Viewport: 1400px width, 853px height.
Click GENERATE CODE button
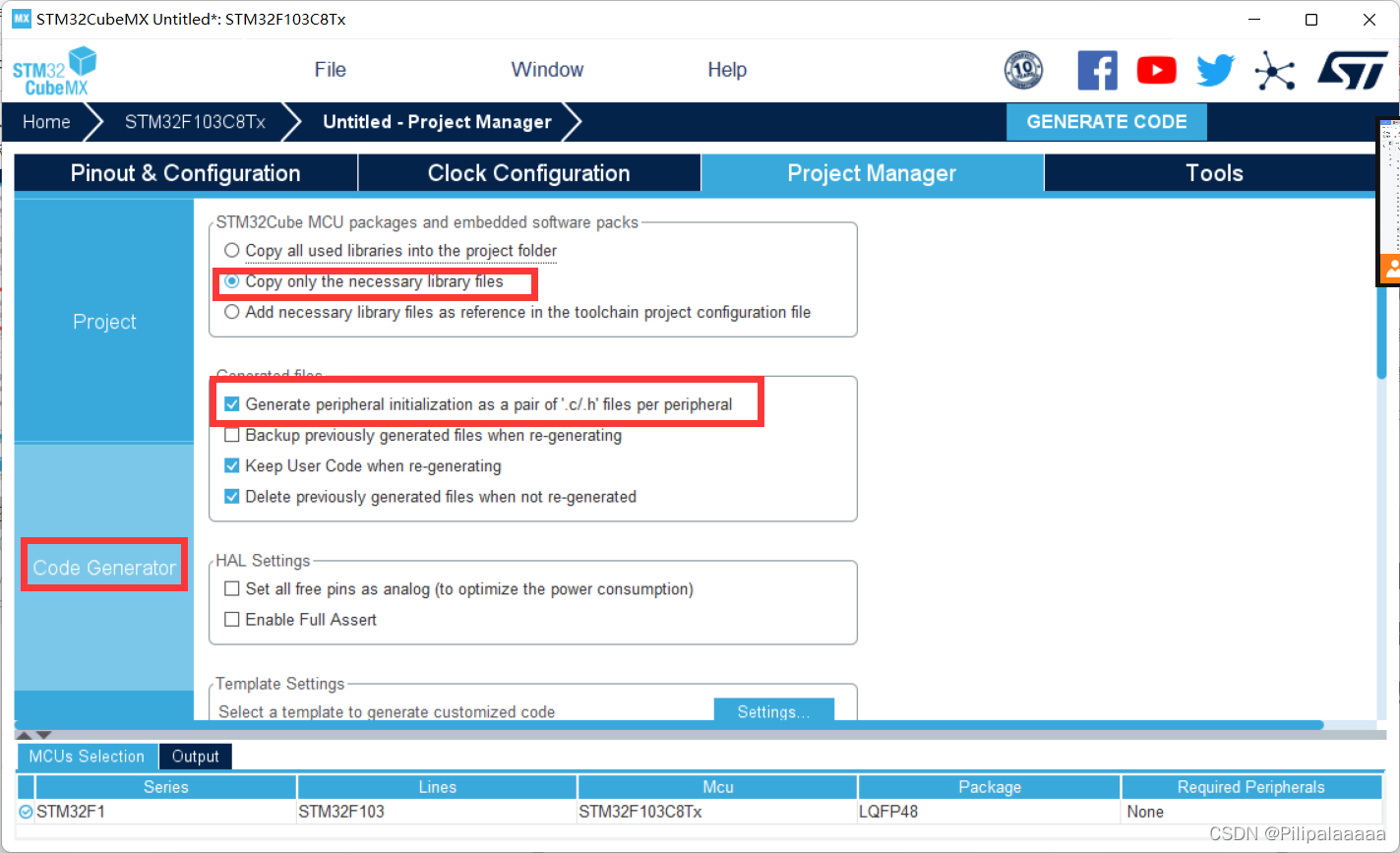tap(1107, 122)
